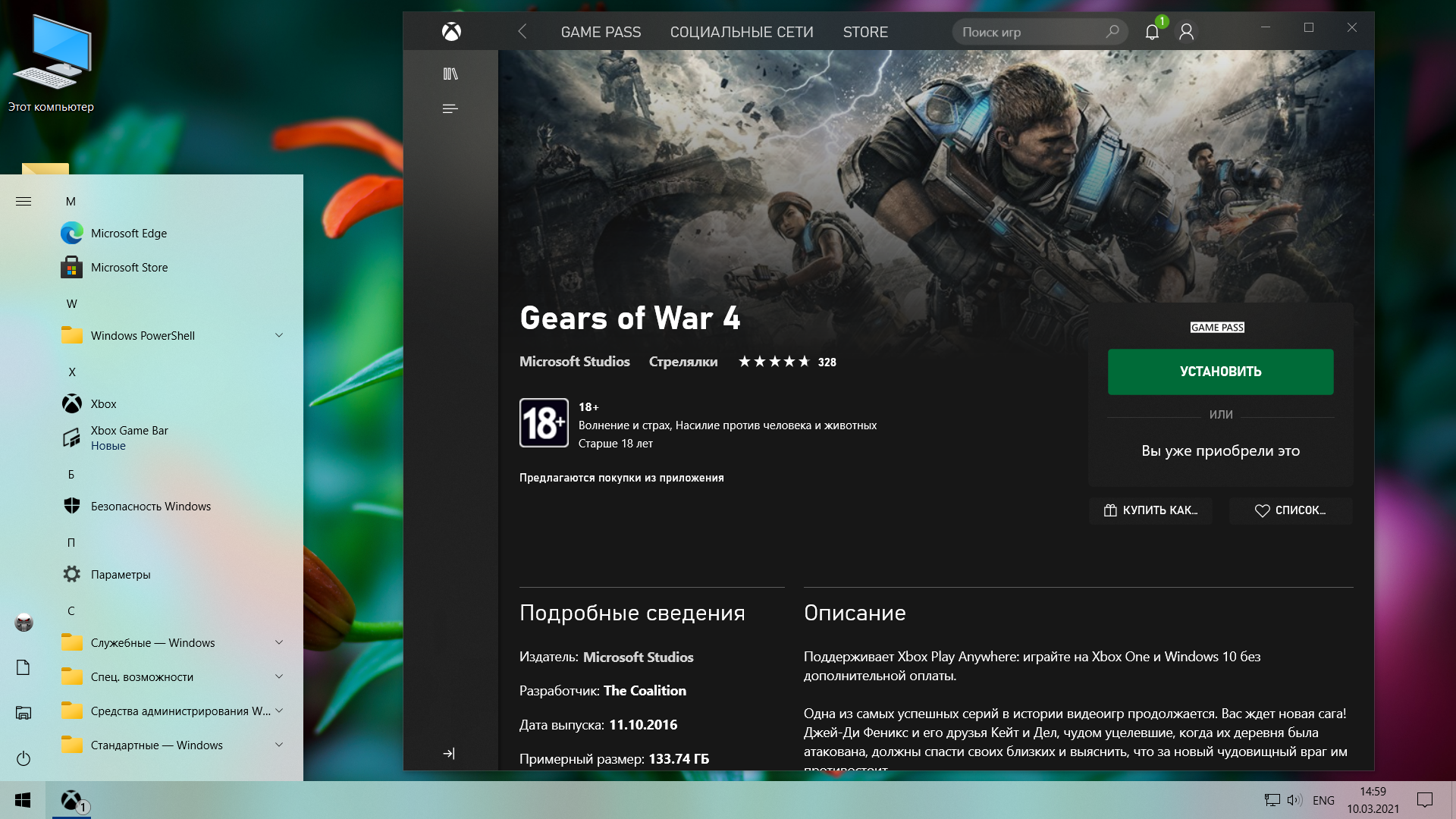Open the profile account icon
Image resolution: width=1456 pixels, height=819 pixels.
[x=1187, y=32]
